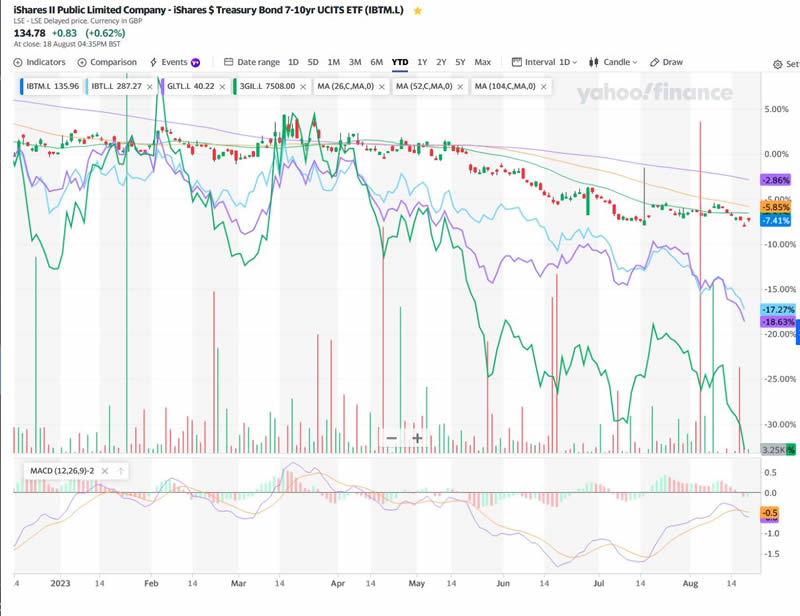Click the IBTM.L 135.96 legend chip
Screen dimensions: 800x616
coord(51,86)
